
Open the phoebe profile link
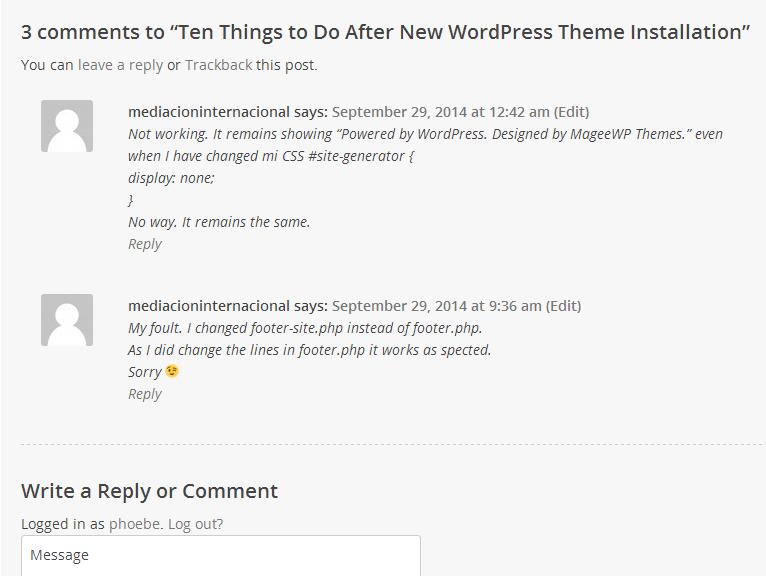coord(135,524)
